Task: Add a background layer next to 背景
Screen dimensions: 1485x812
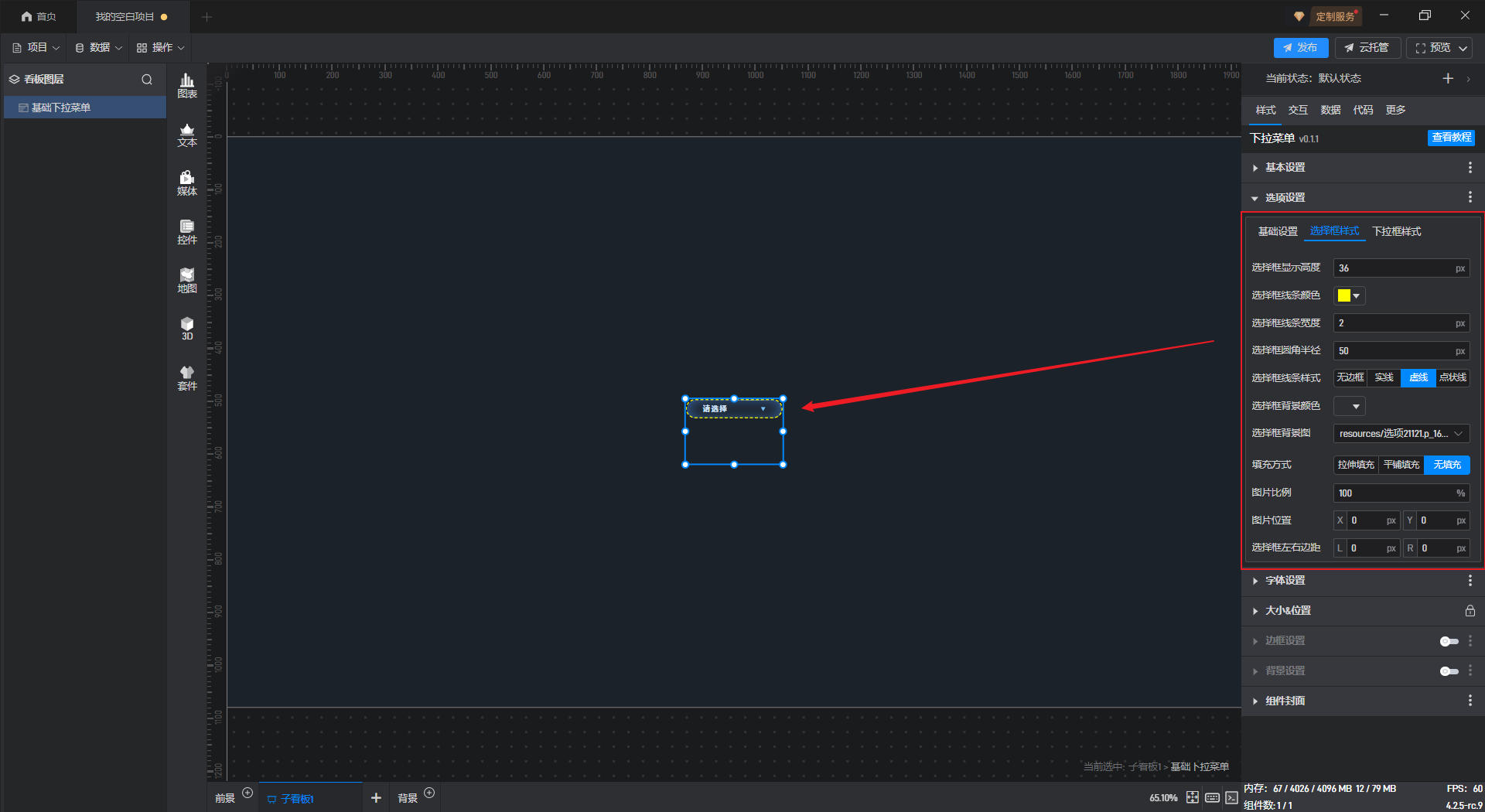Action: tap(429, 793)
